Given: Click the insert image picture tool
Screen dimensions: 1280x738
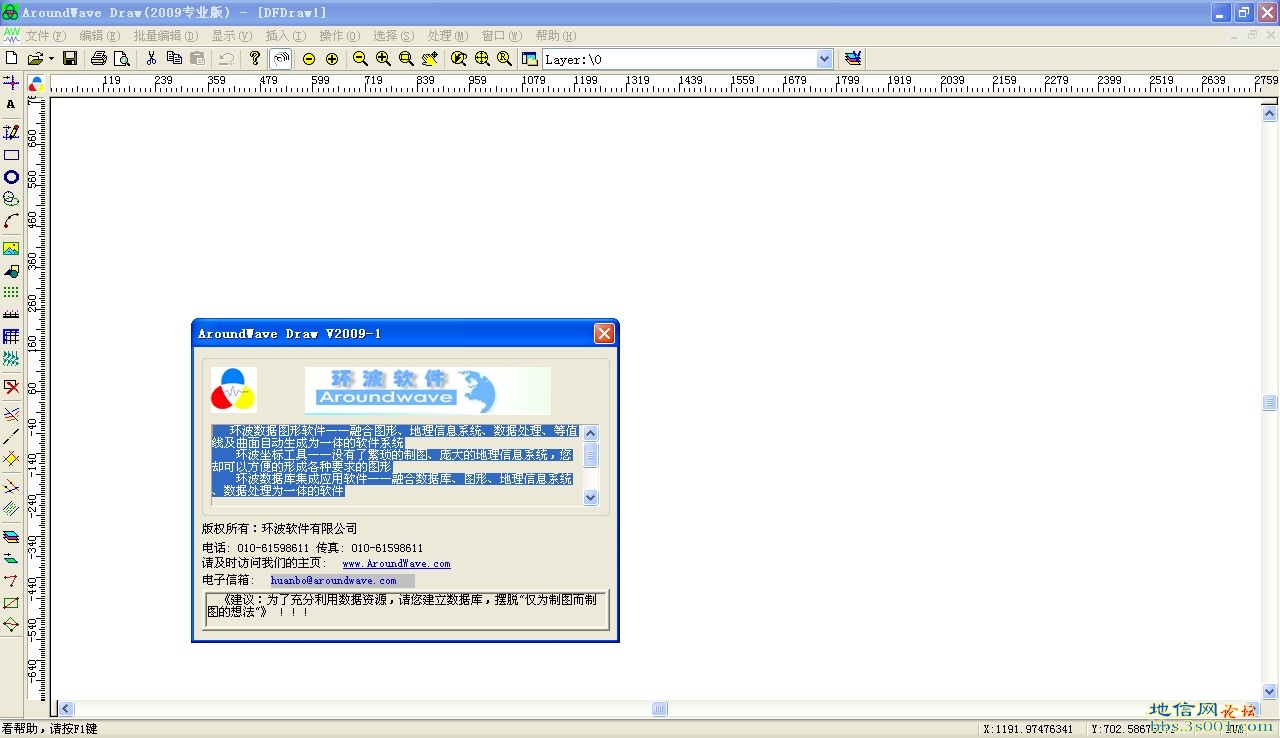Looking at the screenshot, I should 11,248.
